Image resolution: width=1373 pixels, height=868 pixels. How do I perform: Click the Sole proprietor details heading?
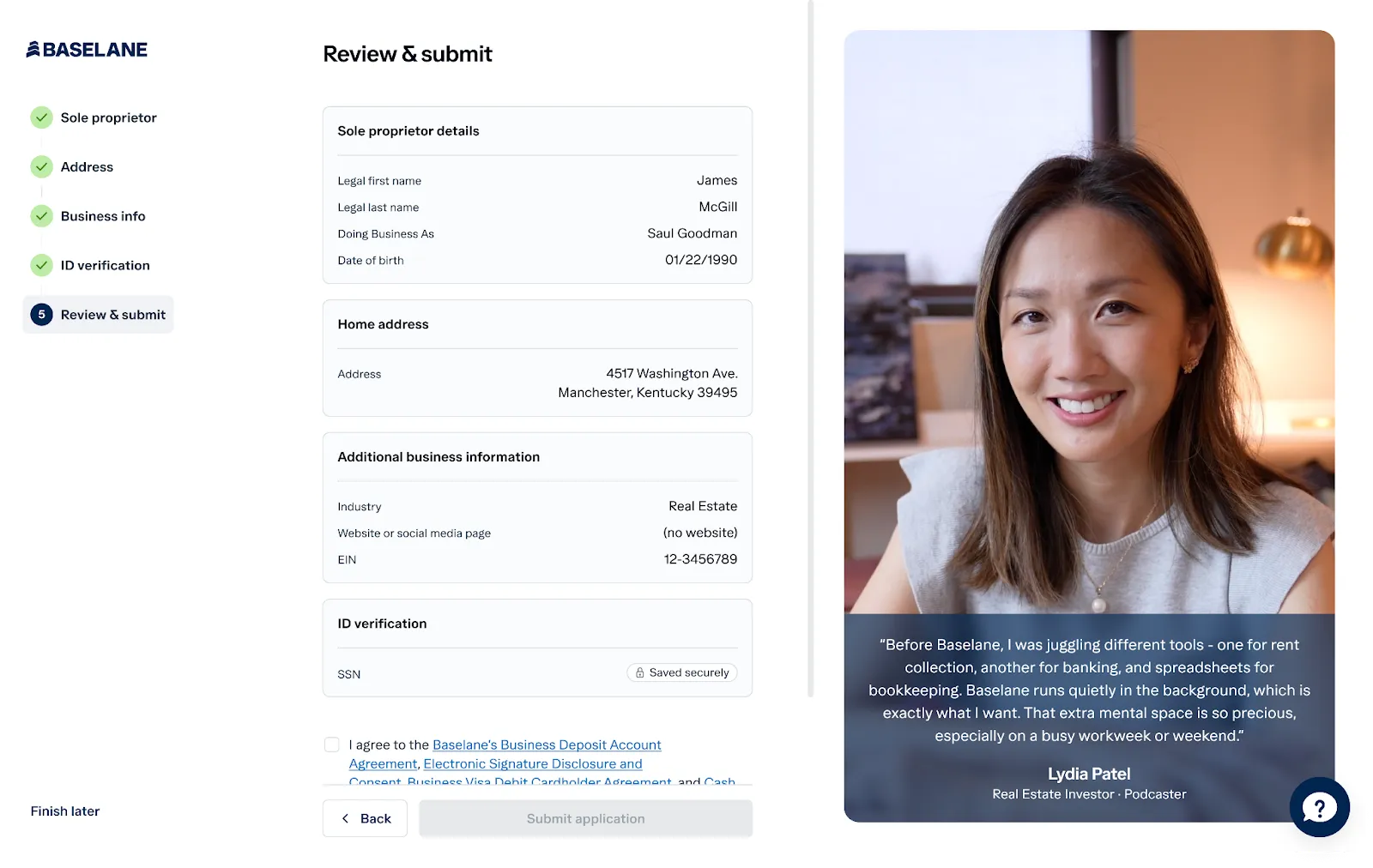408,131
